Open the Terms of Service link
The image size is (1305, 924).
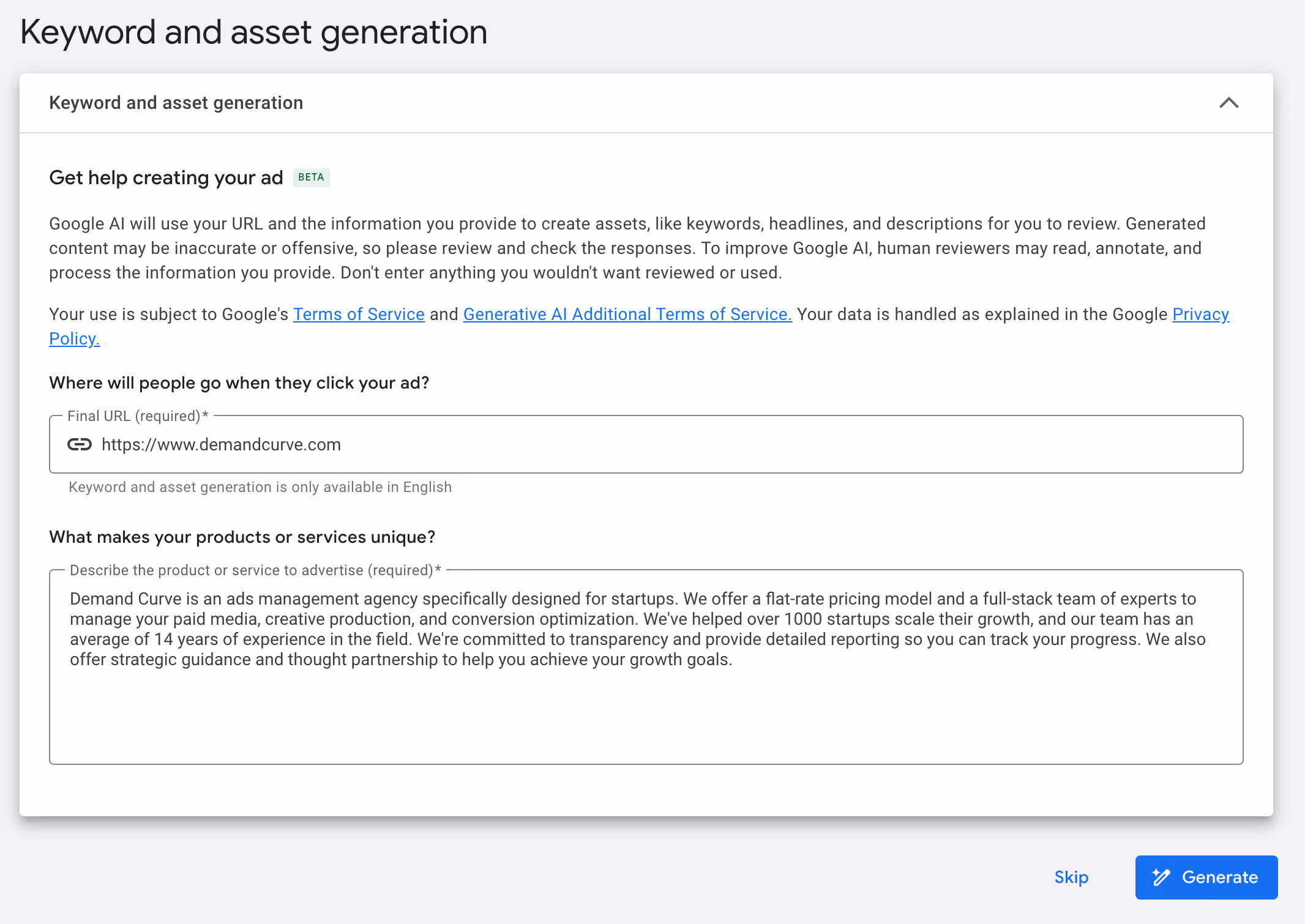click(359, 314)
